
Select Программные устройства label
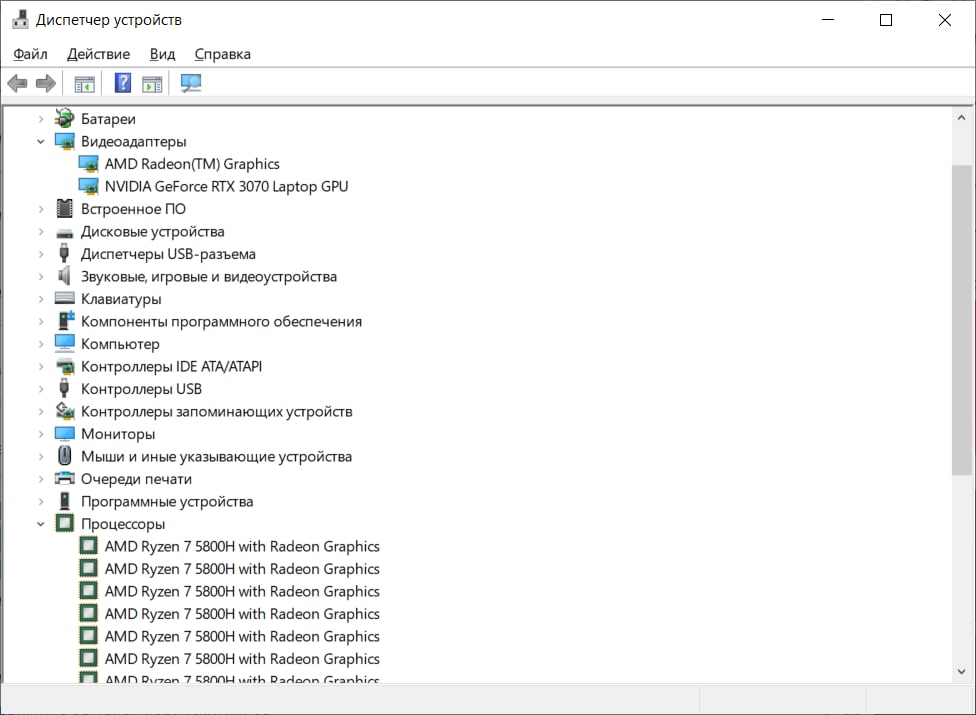point(167,501)
